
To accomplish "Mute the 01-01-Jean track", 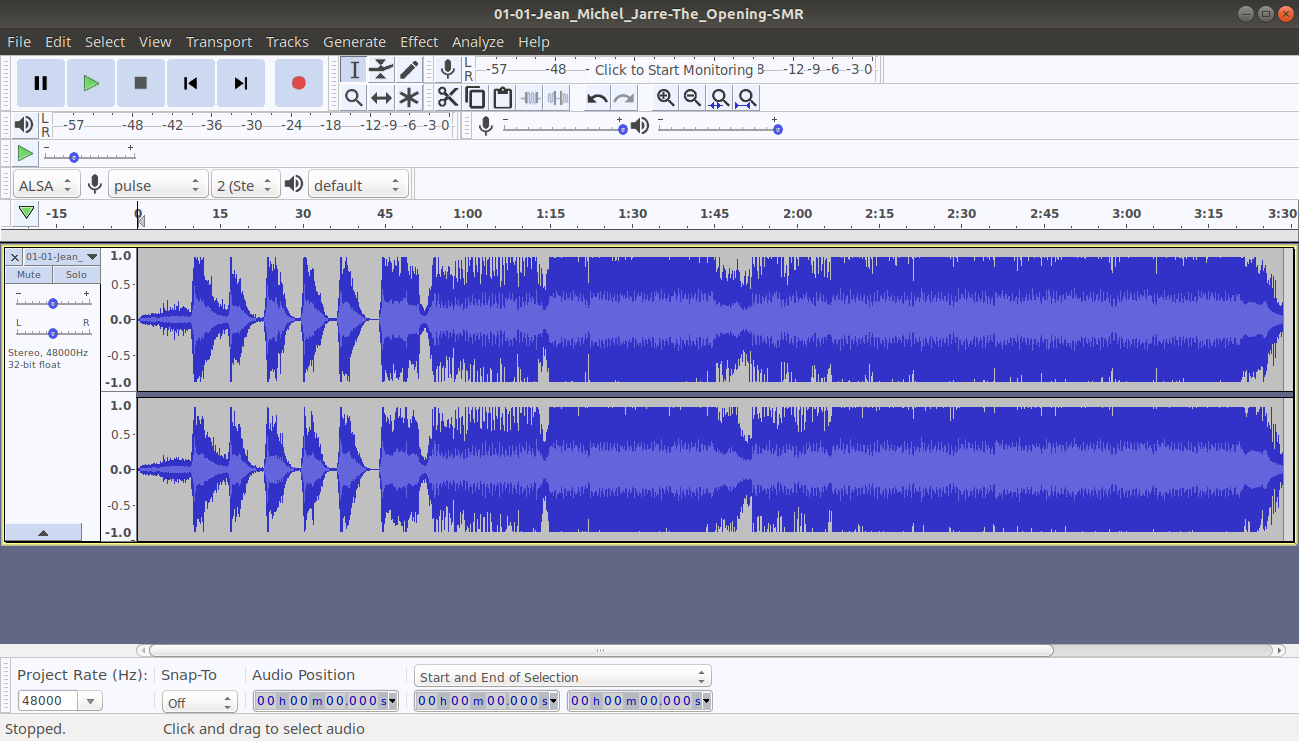I will (29, 275).
